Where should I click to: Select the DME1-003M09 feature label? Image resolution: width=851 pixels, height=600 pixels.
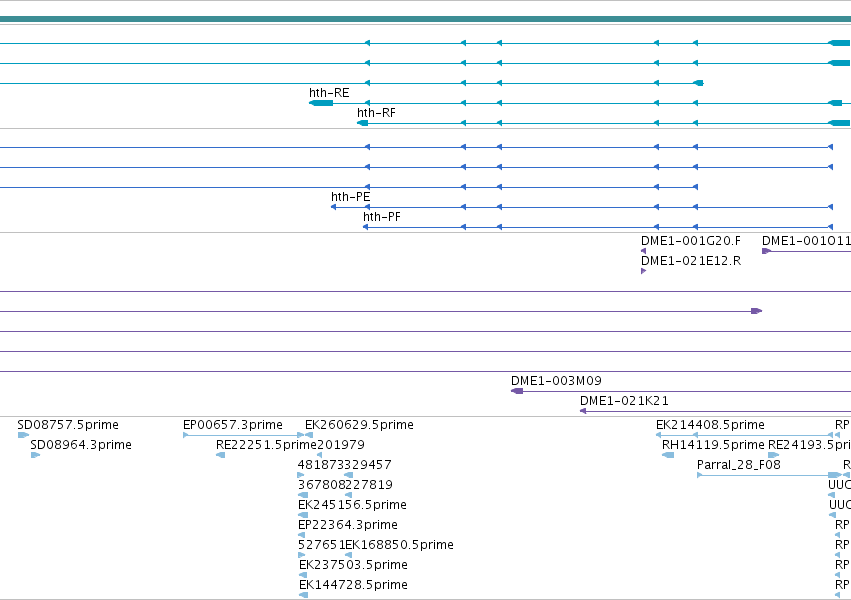point(556,381)
